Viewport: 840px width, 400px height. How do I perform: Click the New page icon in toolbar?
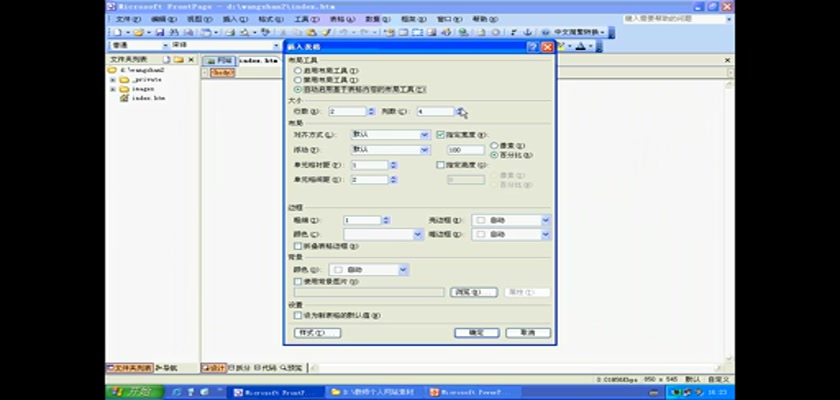coord(115,32)
